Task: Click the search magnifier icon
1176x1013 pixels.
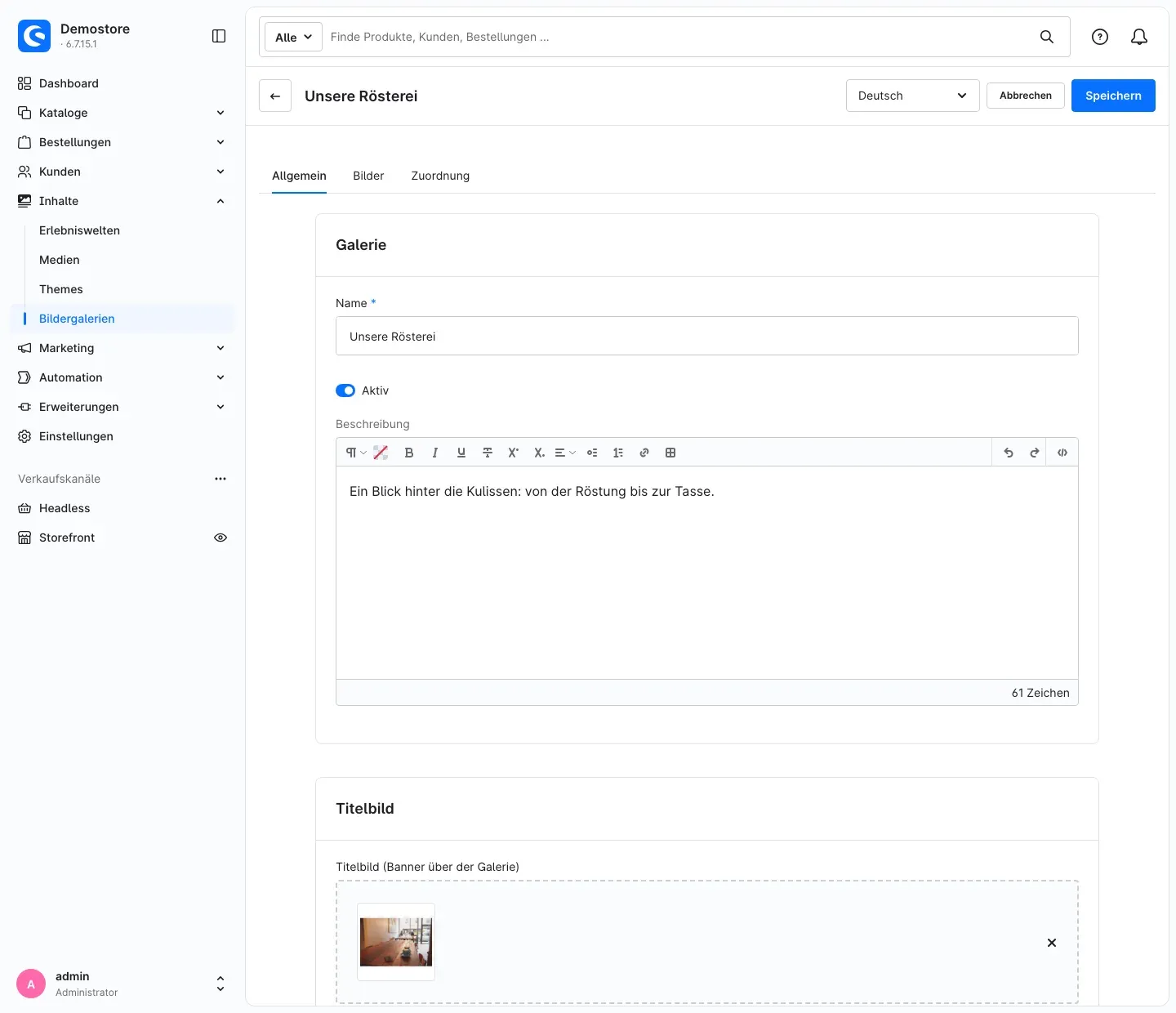Action: tap(1047, 37)
